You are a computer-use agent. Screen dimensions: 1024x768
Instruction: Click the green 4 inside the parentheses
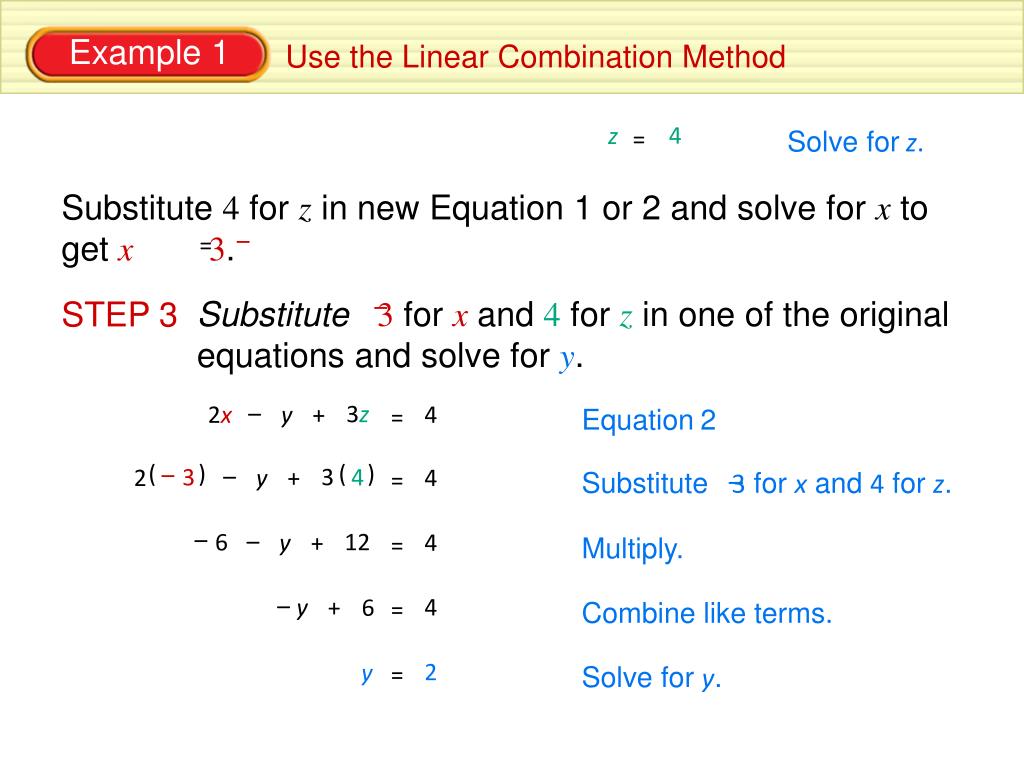click(357, 477)
